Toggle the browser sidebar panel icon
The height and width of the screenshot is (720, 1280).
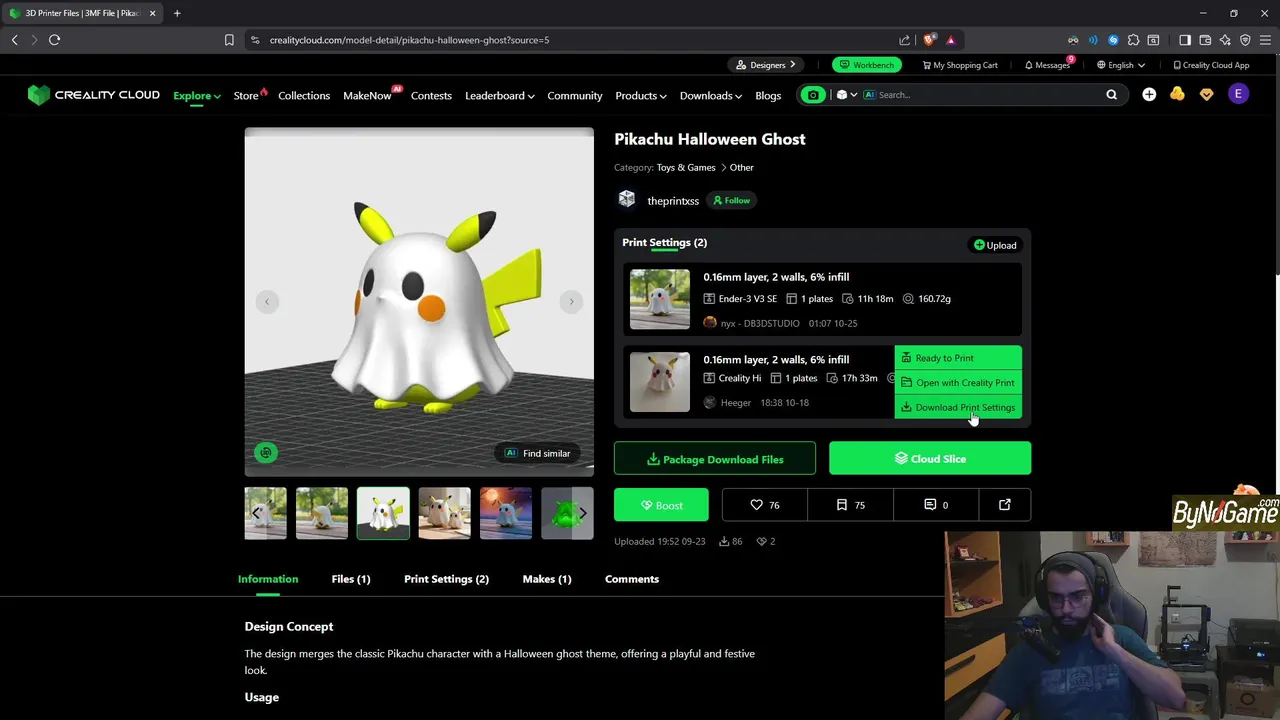(1185, 40)
